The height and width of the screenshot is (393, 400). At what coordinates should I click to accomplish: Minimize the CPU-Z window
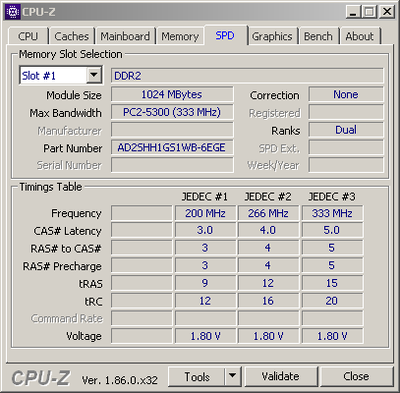point(353,12)
